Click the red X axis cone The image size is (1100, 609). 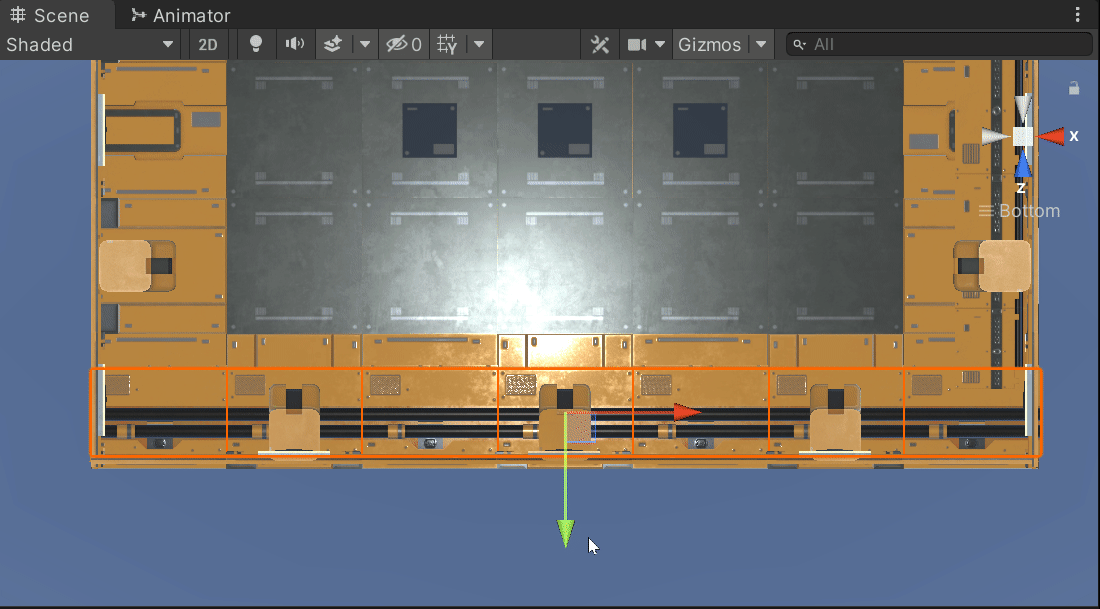tap(1051, 136)
